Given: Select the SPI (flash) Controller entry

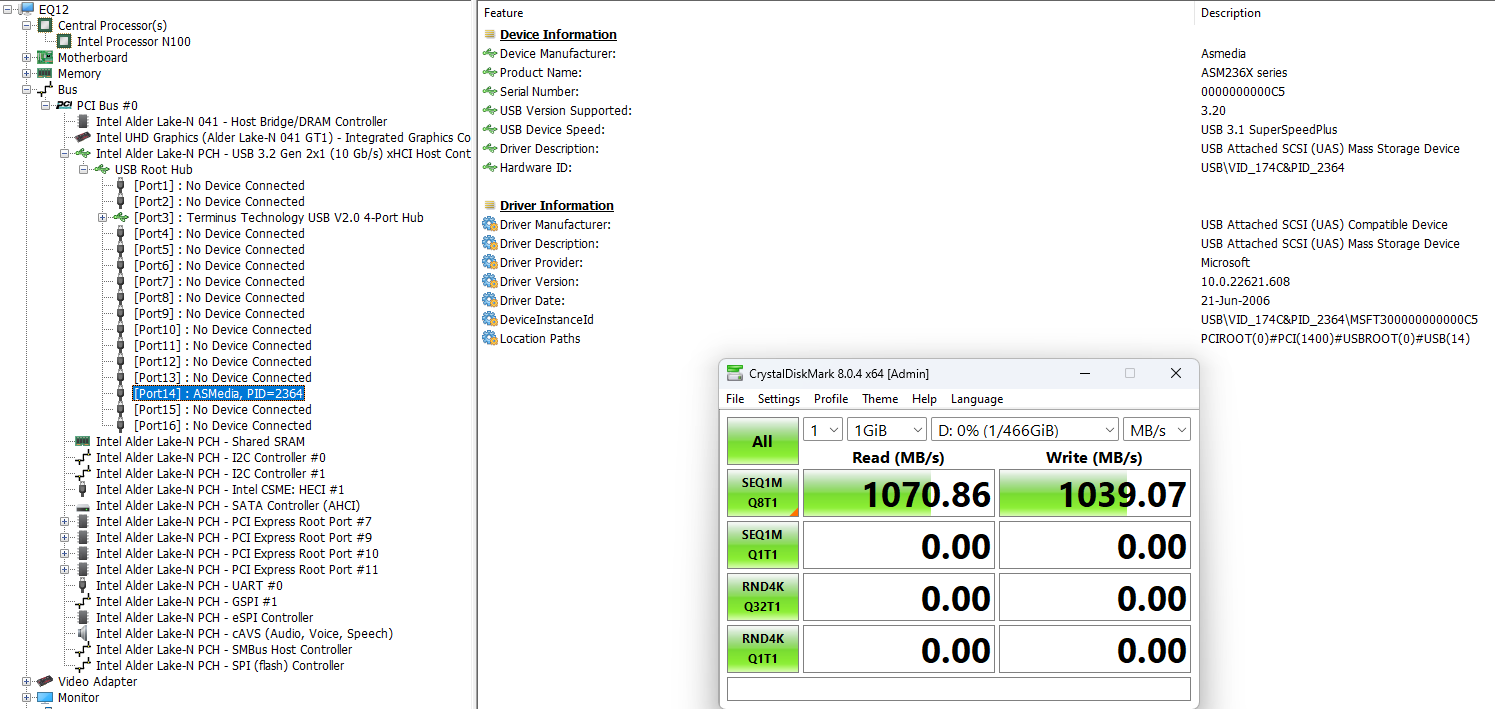Looking at the screenshot, I should (x=220, y=665).
